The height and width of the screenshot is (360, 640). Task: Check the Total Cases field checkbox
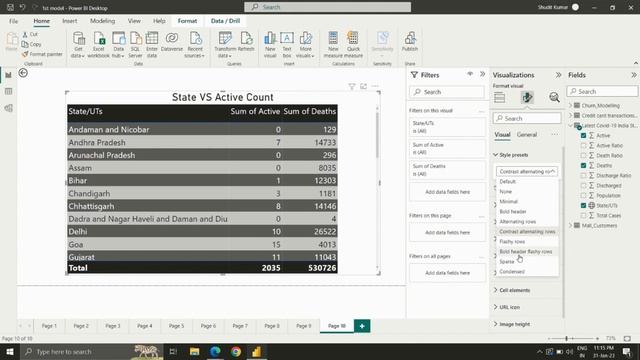click(583, 216)
